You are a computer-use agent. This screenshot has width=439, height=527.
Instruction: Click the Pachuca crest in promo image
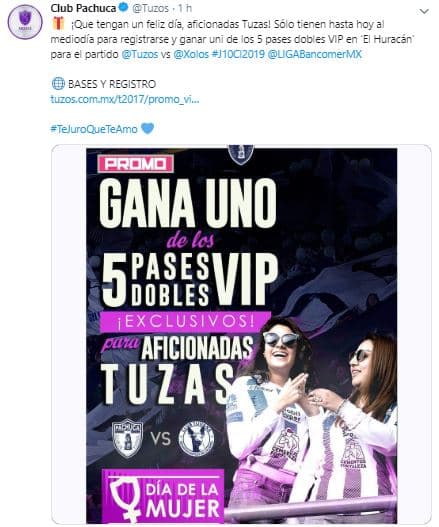click(127, 438)
